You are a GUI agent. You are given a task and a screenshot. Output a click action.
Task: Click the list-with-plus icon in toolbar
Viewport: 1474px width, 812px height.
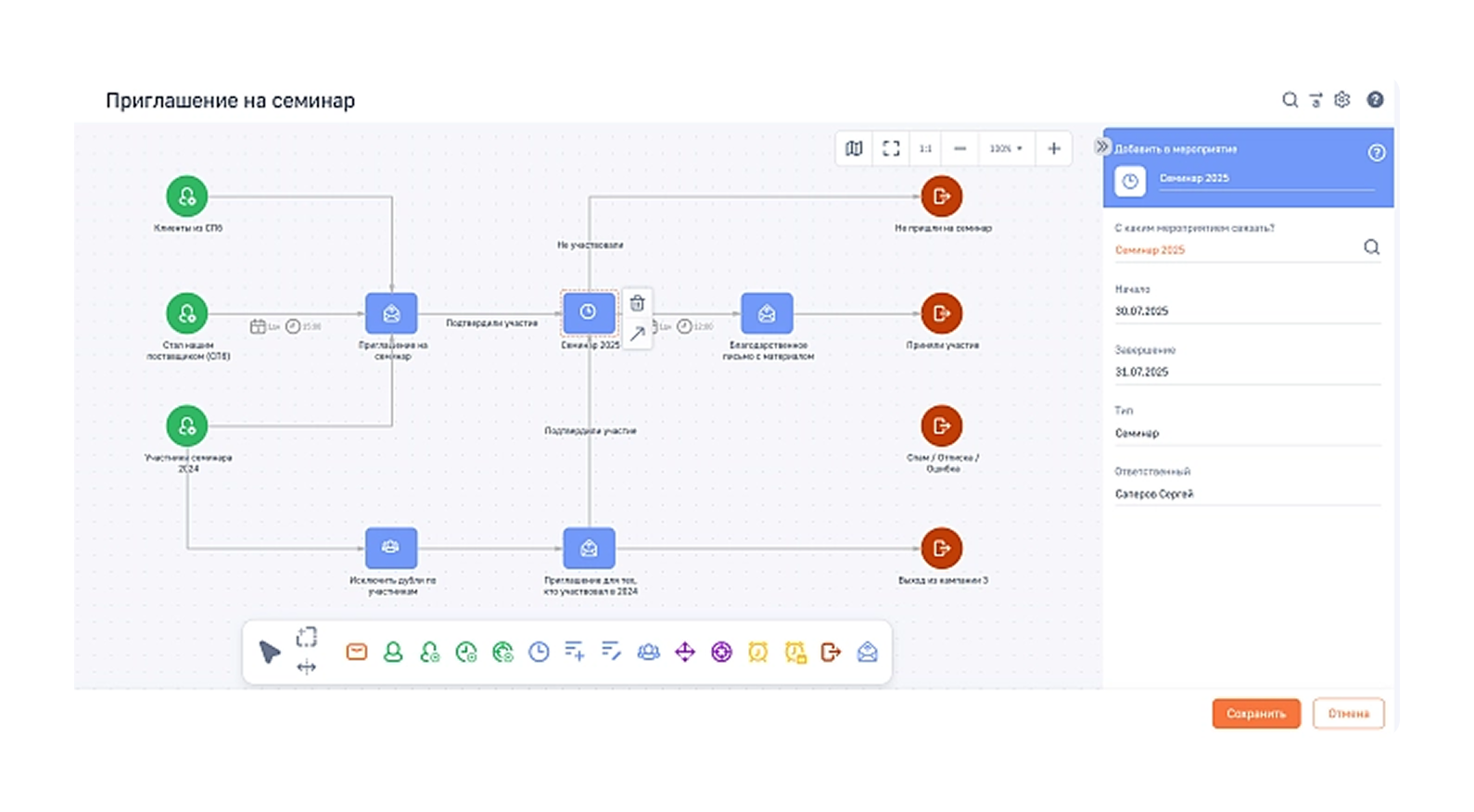575,653
